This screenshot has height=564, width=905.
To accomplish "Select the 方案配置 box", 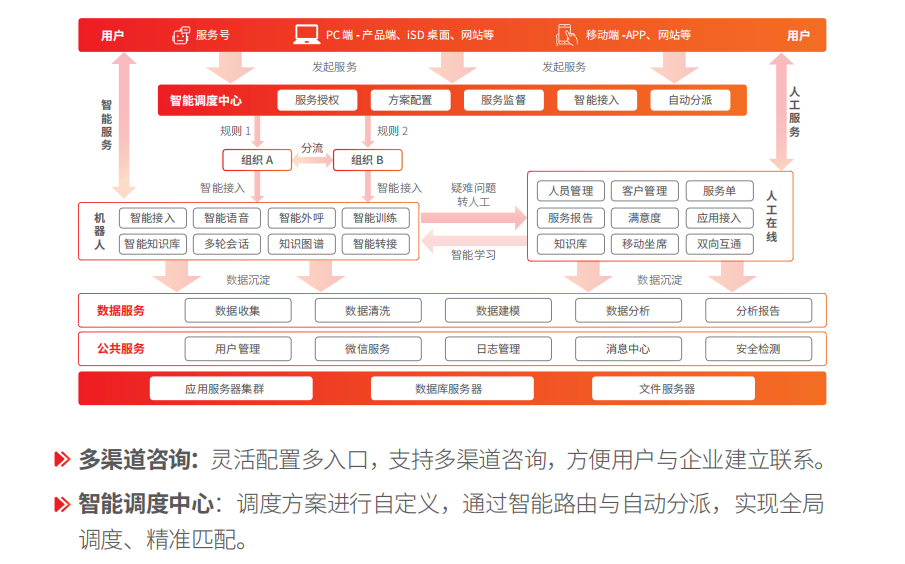I will point(410,100).
